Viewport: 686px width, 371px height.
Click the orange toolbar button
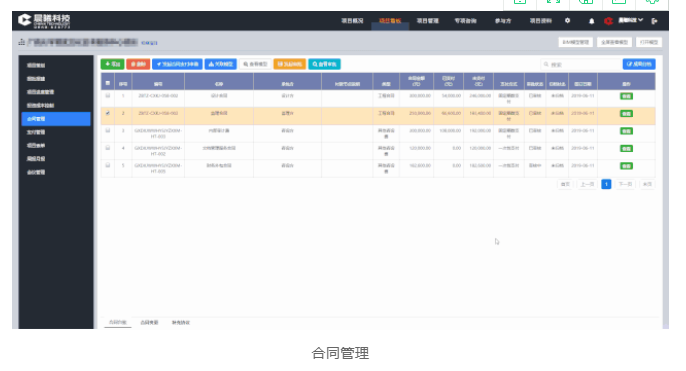[x=290, y=64]
